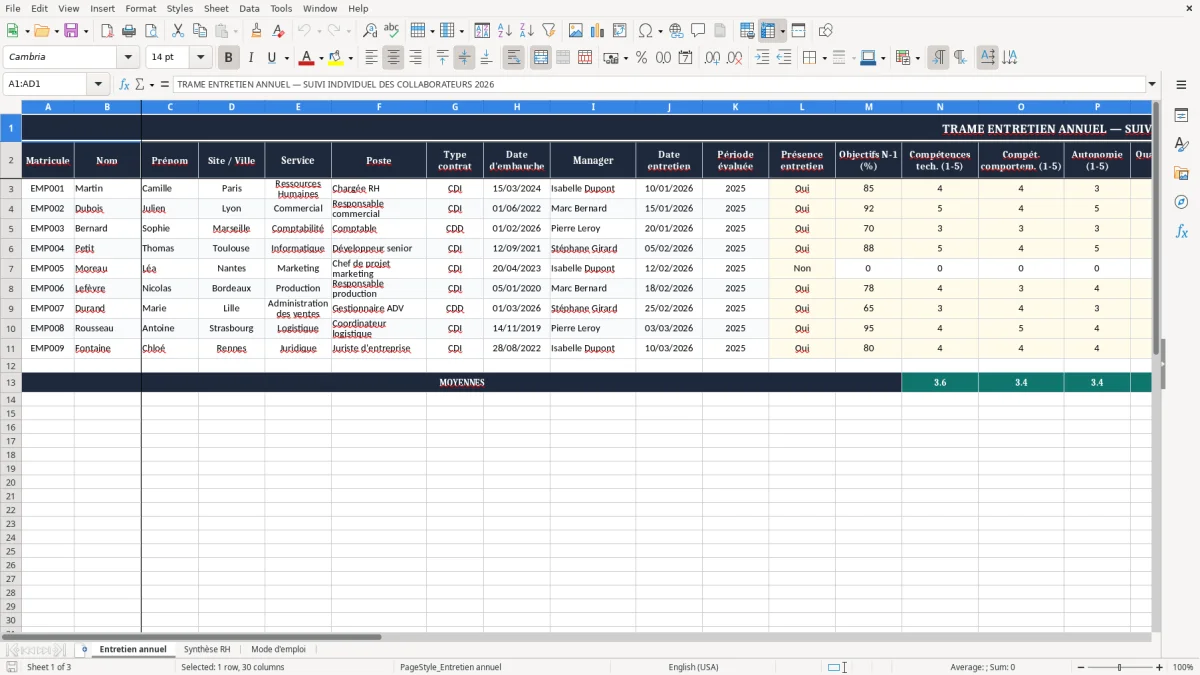Viewport: 1200px width, 675px height.
Task: Open sidebar Properties panel icon
Action: [x=1181, y=116]
